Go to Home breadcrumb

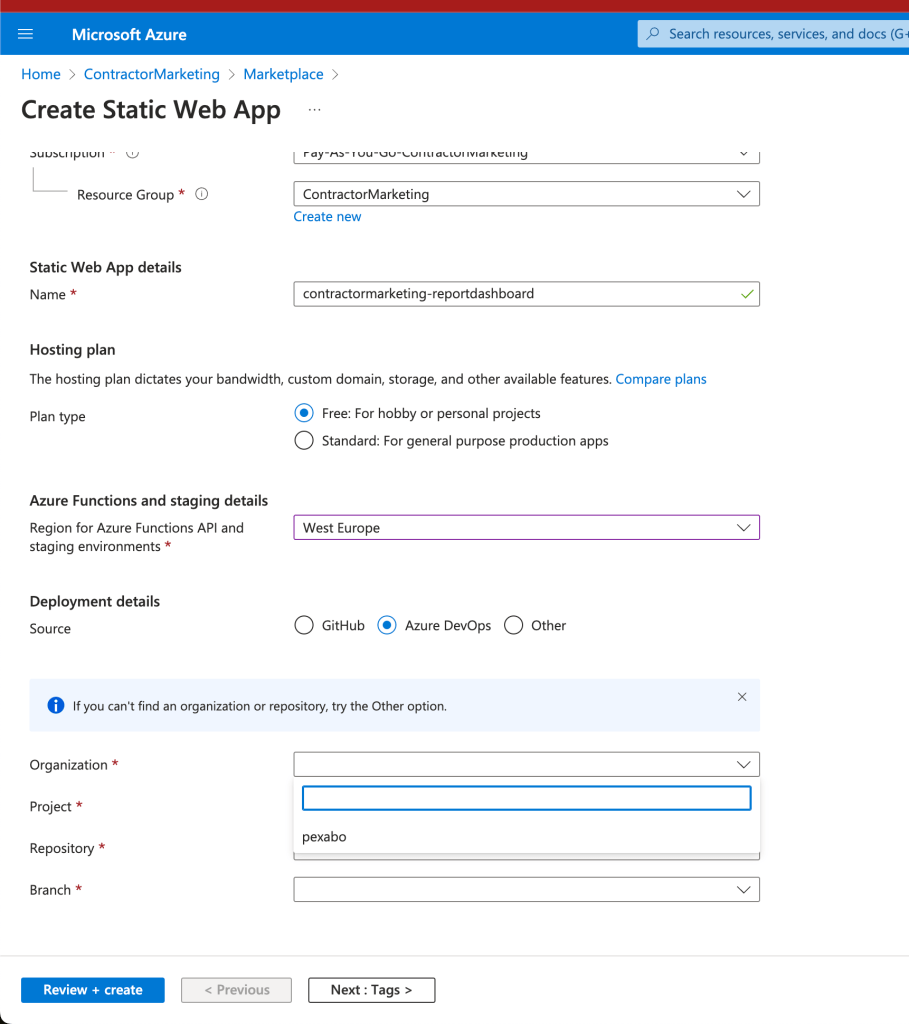[40, 74]
